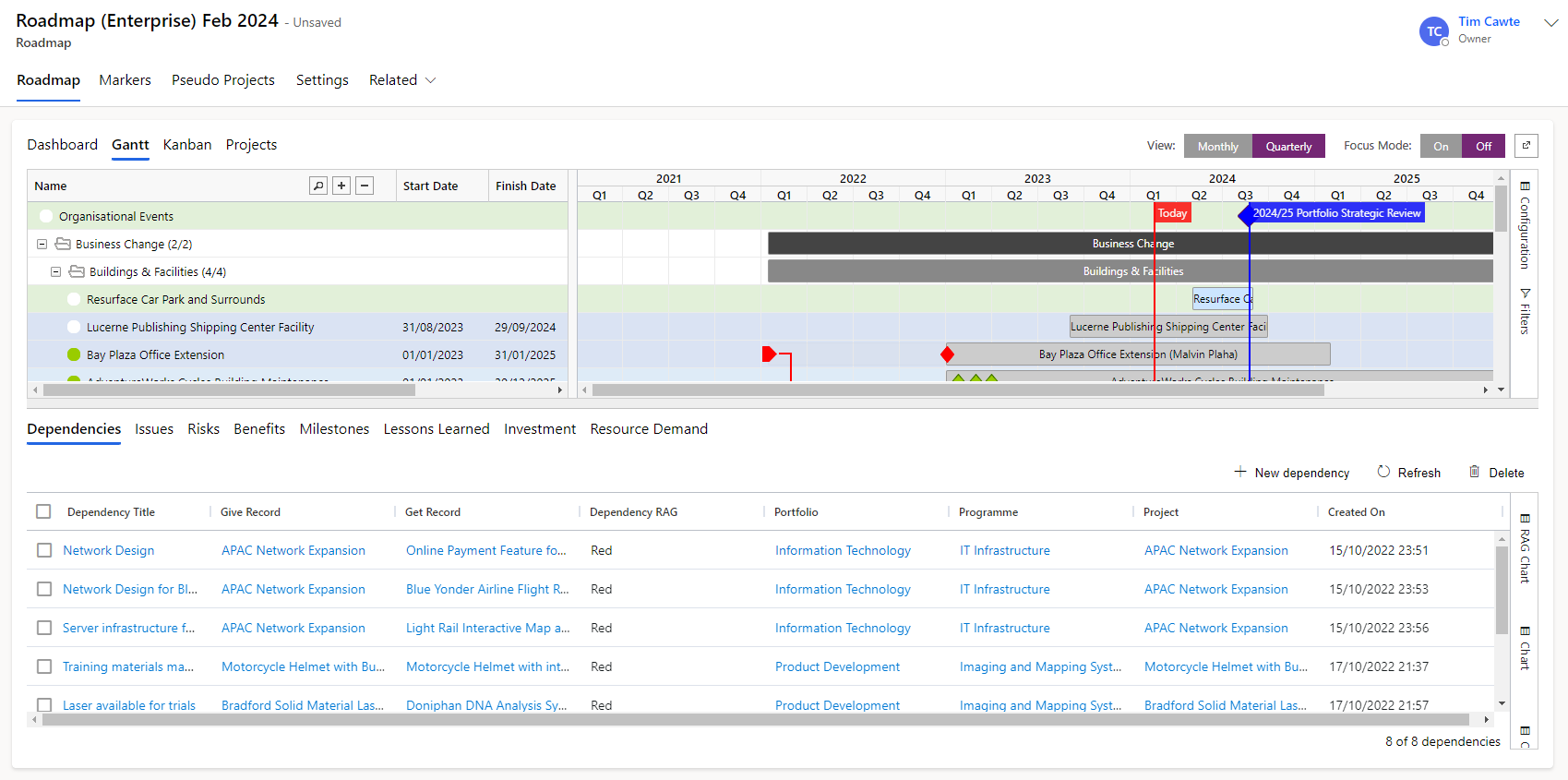The height and width of the screenshot is (780, 1568).
Task: Open Product Development portfolio link in Training row
Action: pos(837,666)
